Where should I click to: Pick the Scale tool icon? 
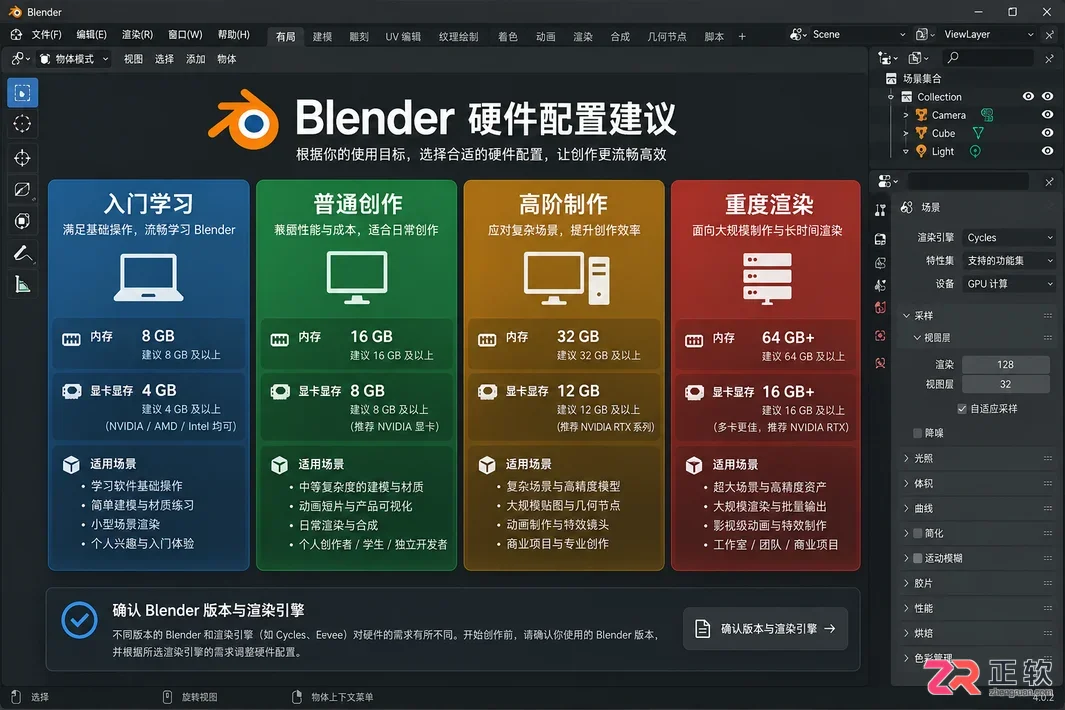[22, 190]
